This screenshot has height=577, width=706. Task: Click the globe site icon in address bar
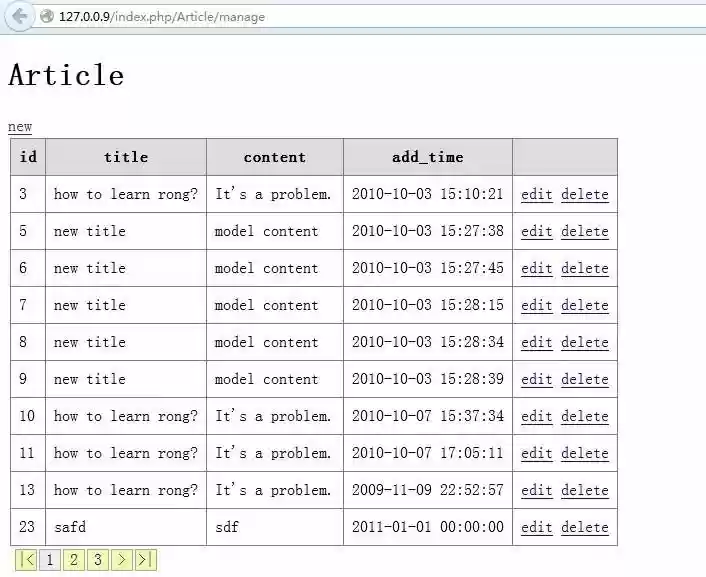click(x=47, y=16)
